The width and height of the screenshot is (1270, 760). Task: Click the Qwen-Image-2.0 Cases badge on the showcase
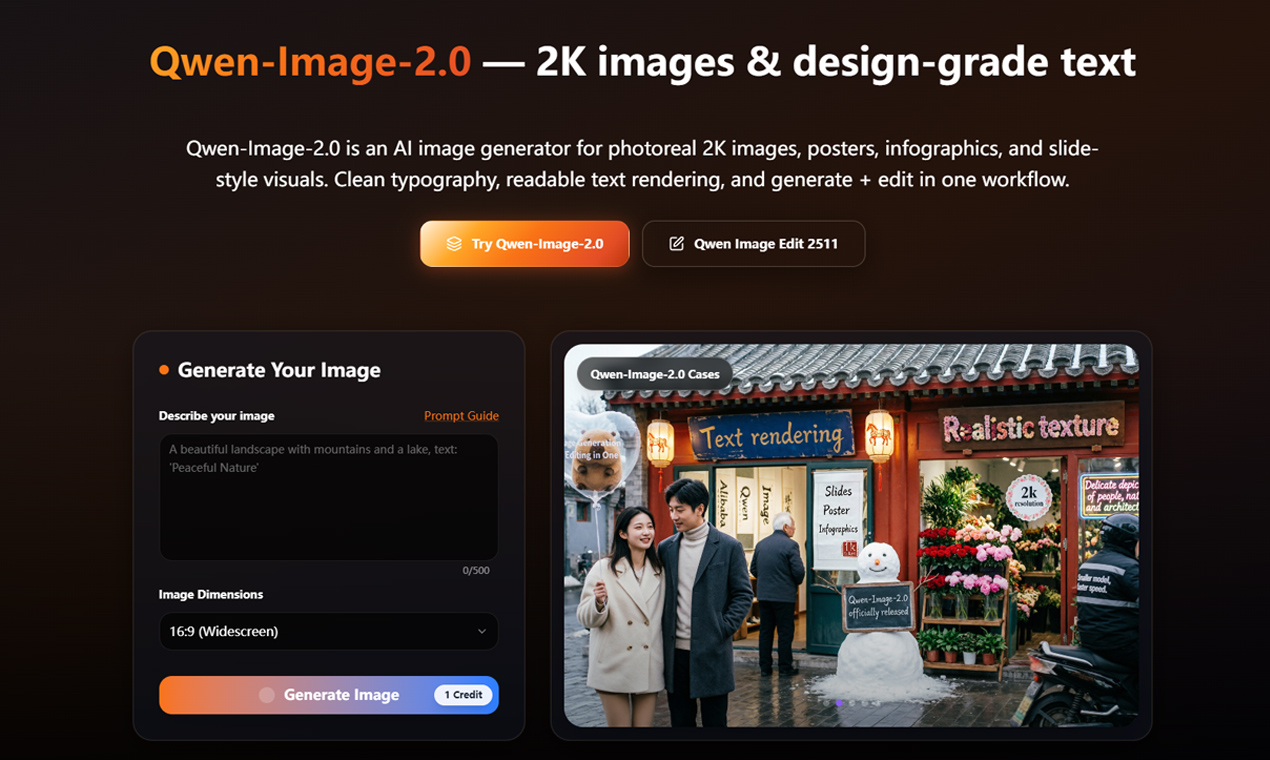(653, 372)
